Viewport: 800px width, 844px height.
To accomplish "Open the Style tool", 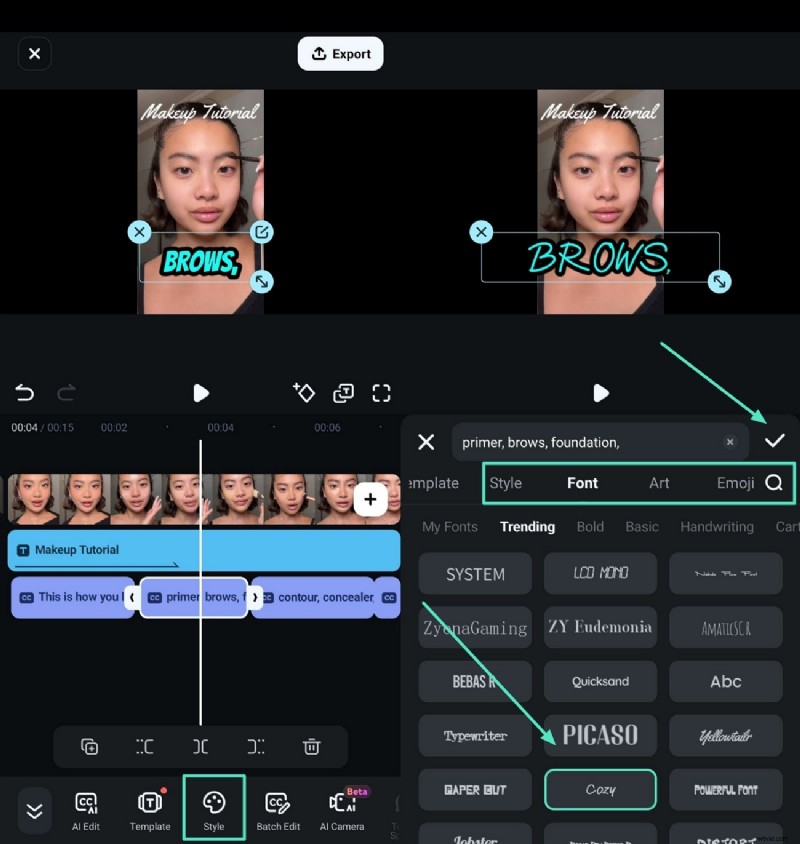I will [x=214, y=810].
